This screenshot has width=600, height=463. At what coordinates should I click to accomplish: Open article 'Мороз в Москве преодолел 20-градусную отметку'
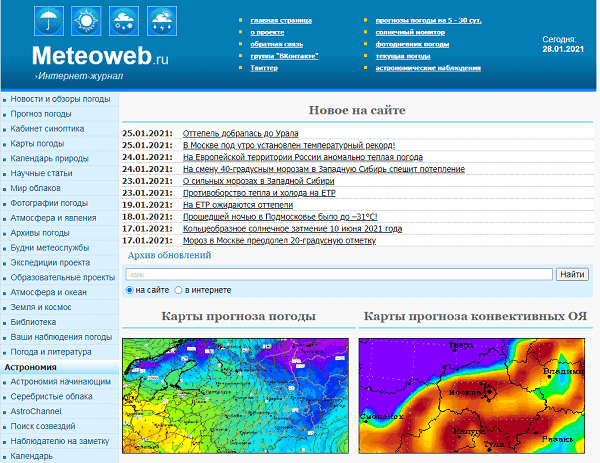click(x=279, y=241)
